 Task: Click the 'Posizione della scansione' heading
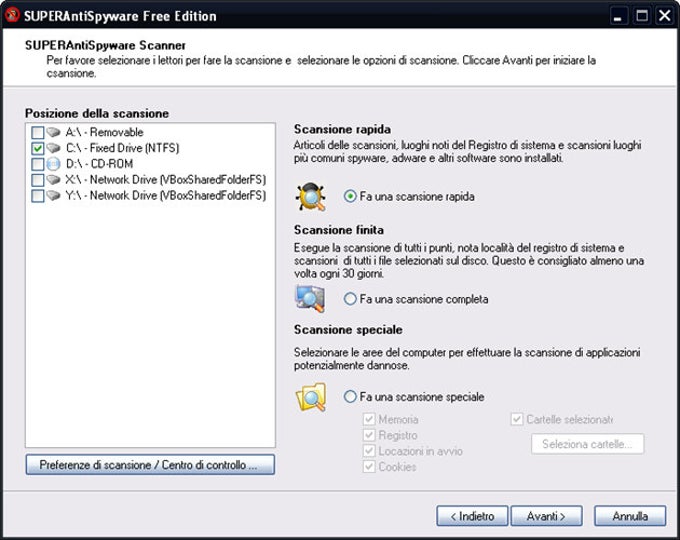coord(97,113)
